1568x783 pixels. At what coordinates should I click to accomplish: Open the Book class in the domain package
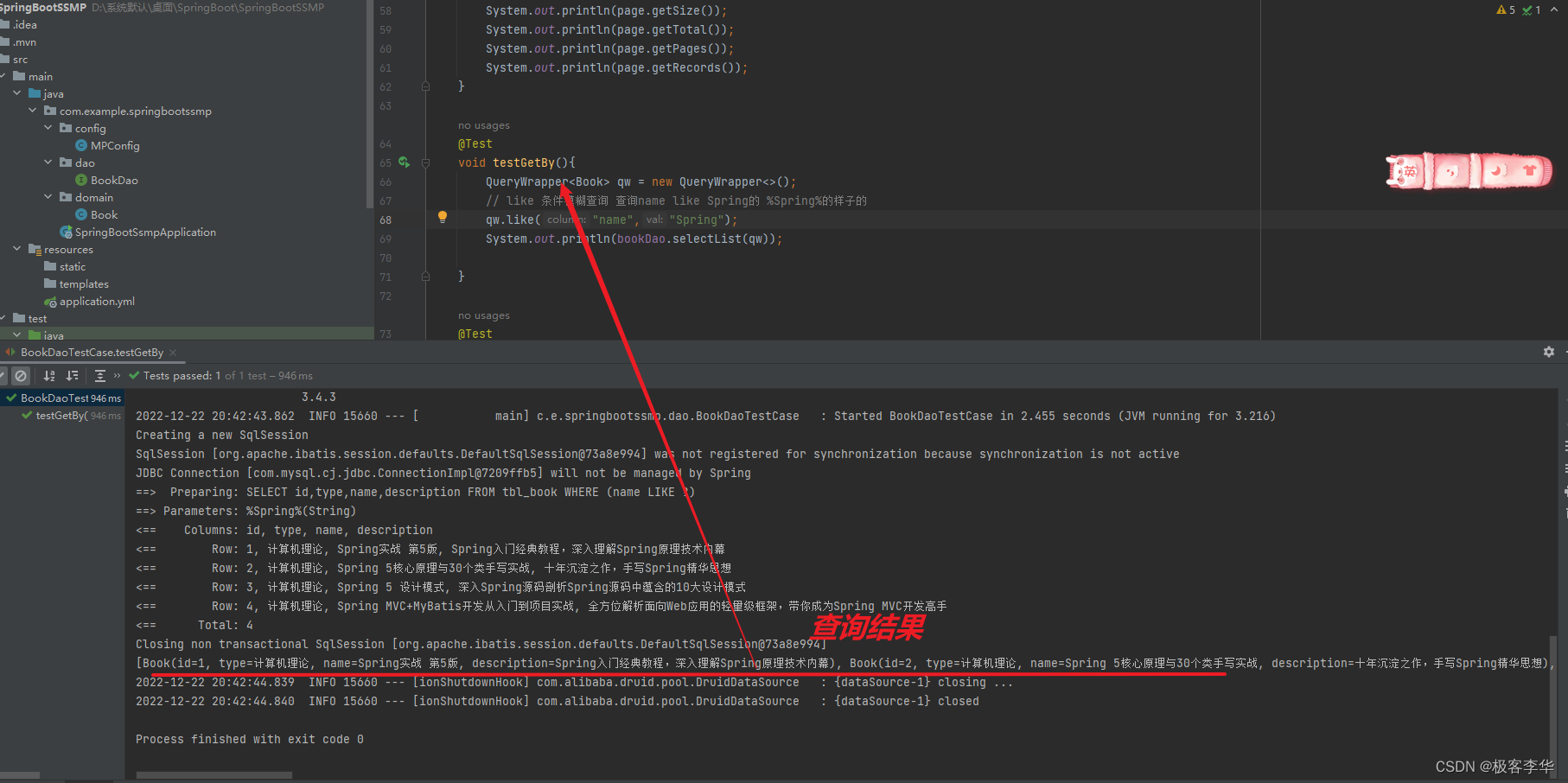click(96, 215)
